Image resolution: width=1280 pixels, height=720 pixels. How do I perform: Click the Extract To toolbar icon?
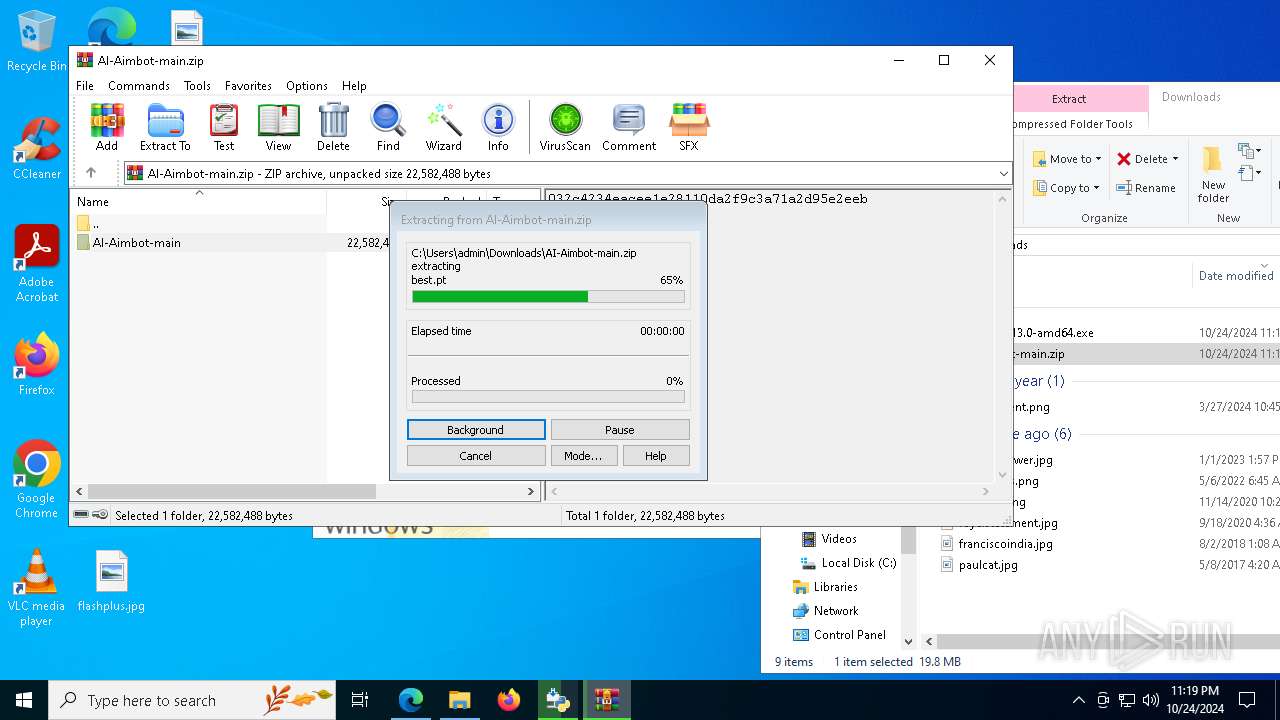165,127
